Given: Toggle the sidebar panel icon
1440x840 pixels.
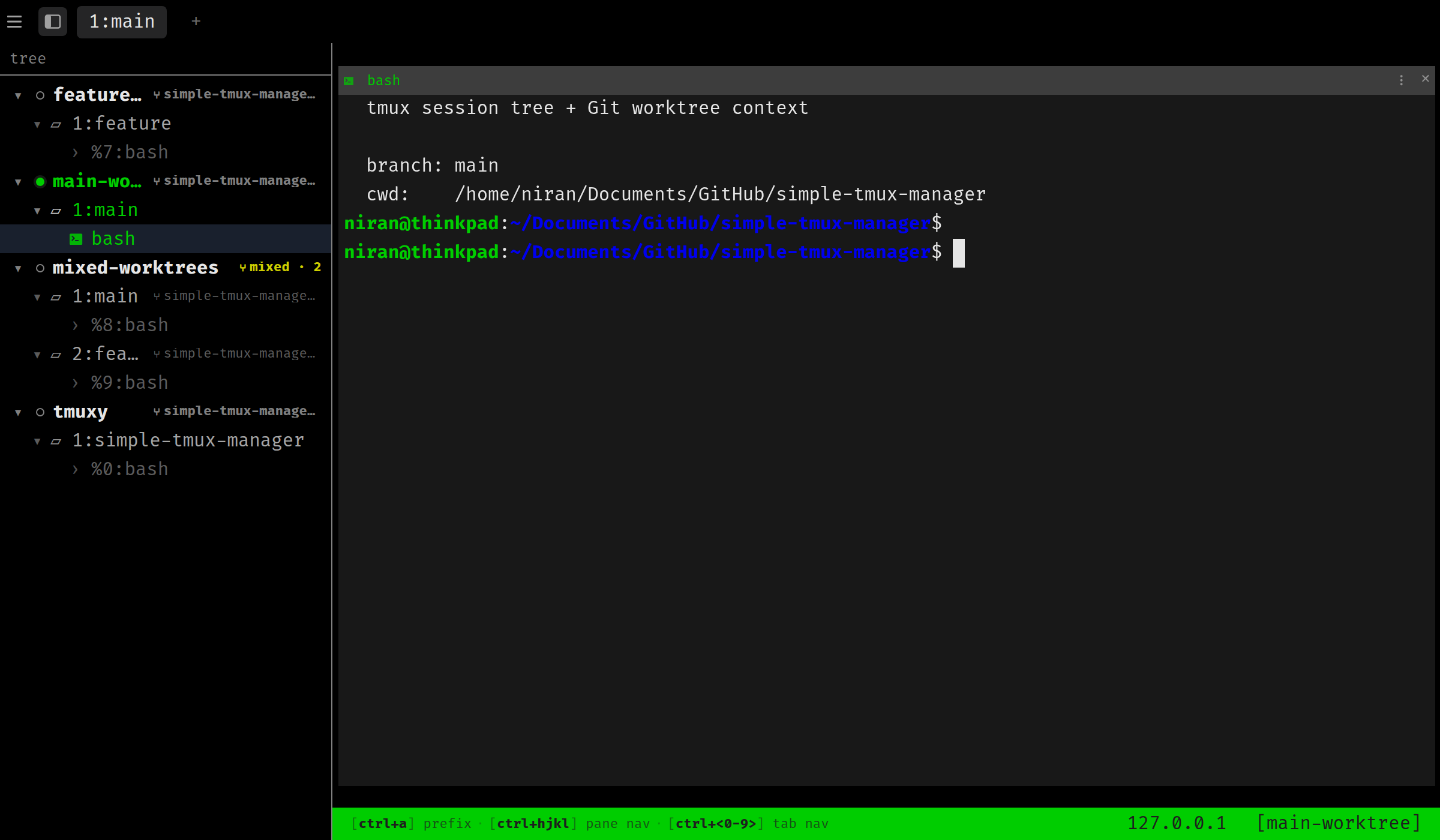Looking at the screenshot, I should (53, 22).
